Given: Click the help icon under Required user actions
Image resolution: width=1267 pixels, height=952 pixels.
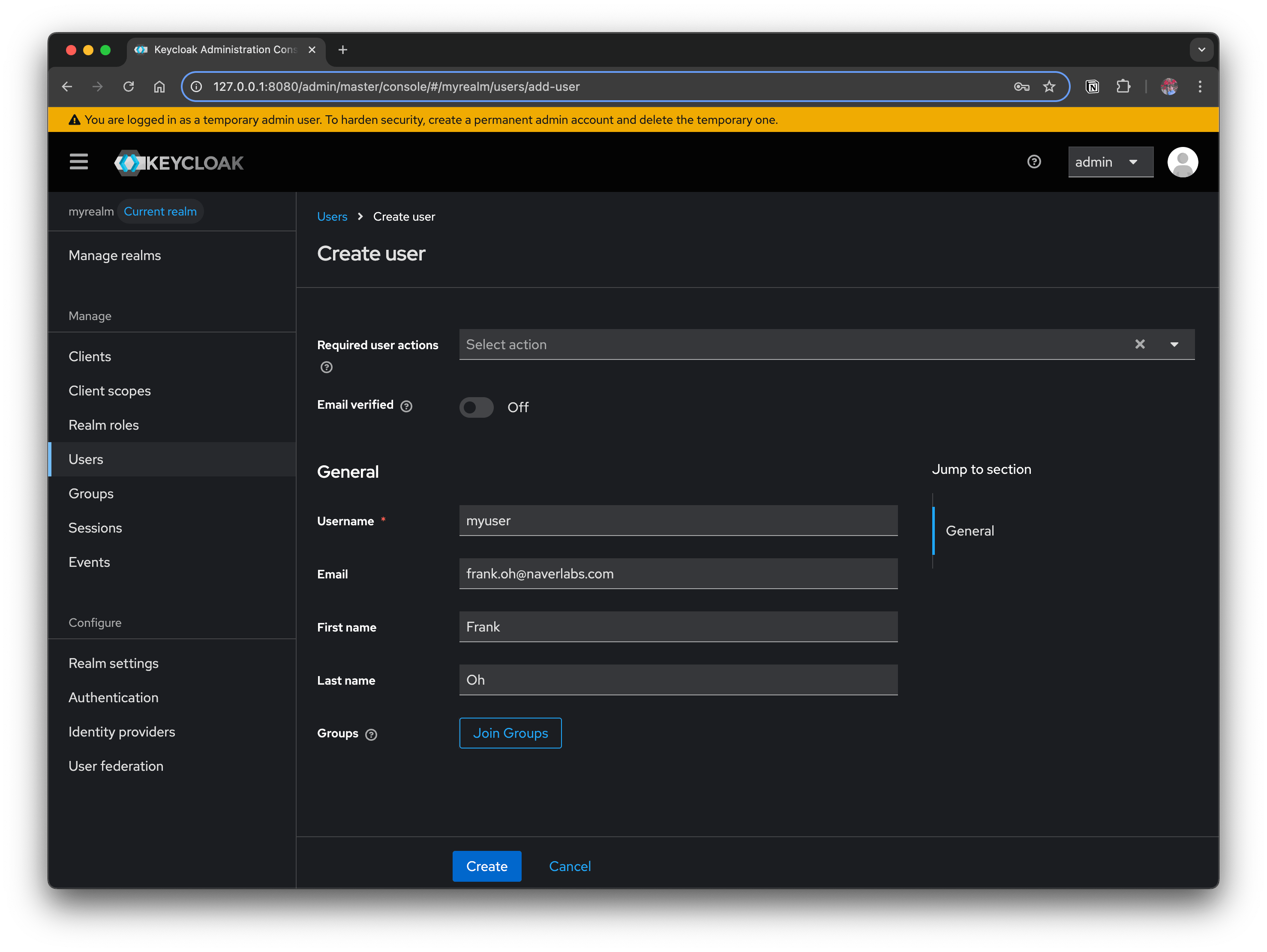Looking at the screenshot, I should tap(327, 368).
